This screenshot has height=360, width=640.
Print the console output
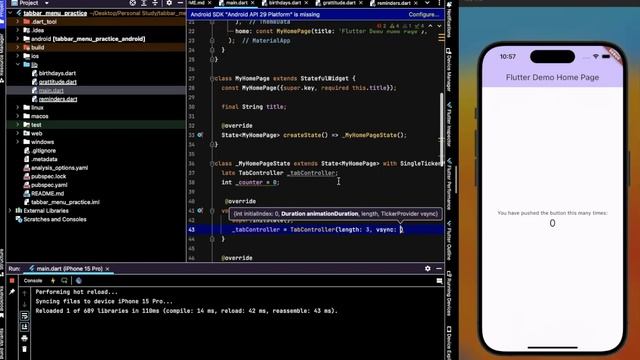coord(24,338)
